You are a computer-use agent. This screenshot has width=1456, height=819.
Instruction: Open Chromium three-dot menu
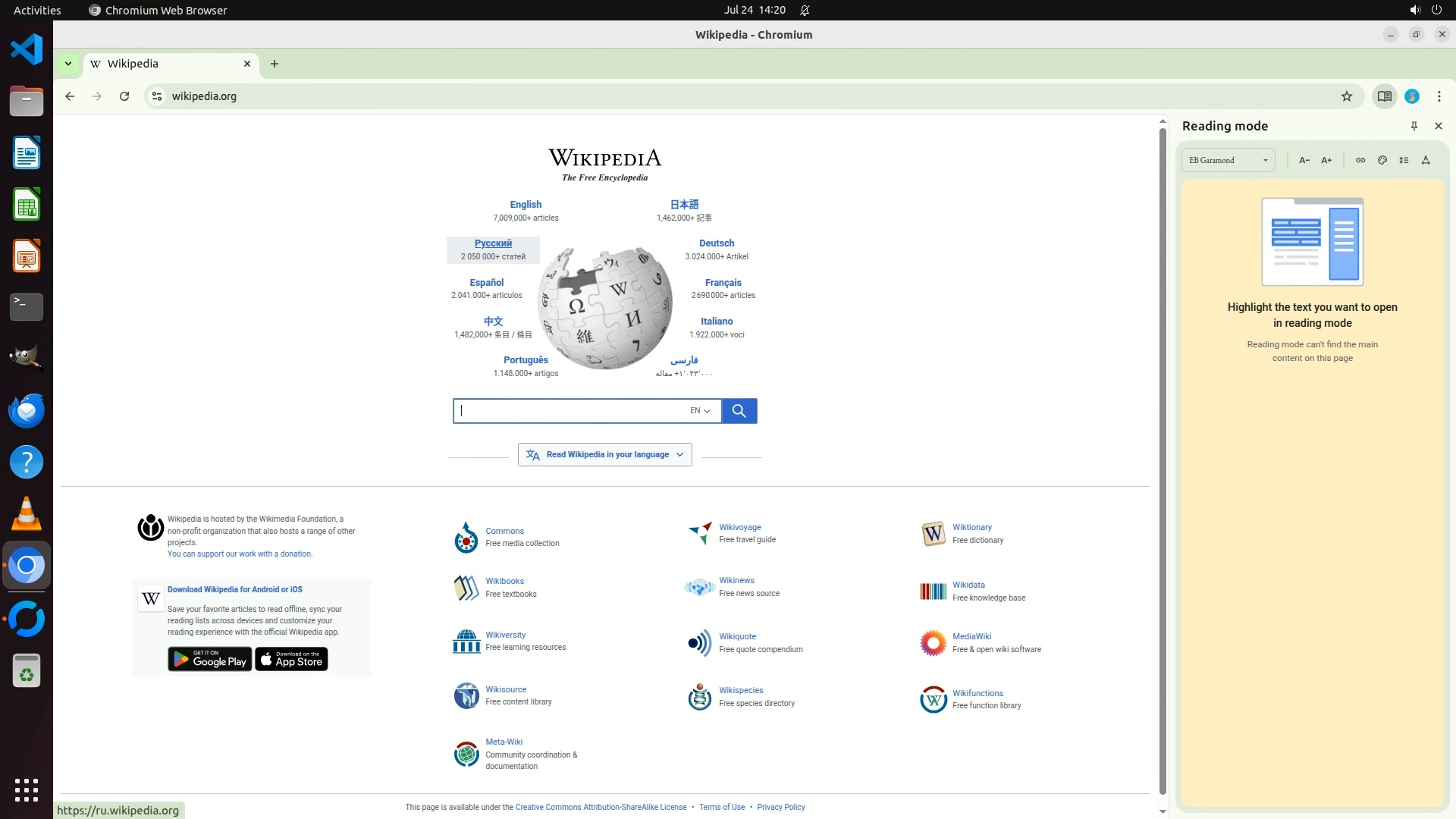(x=1439, y=96)
